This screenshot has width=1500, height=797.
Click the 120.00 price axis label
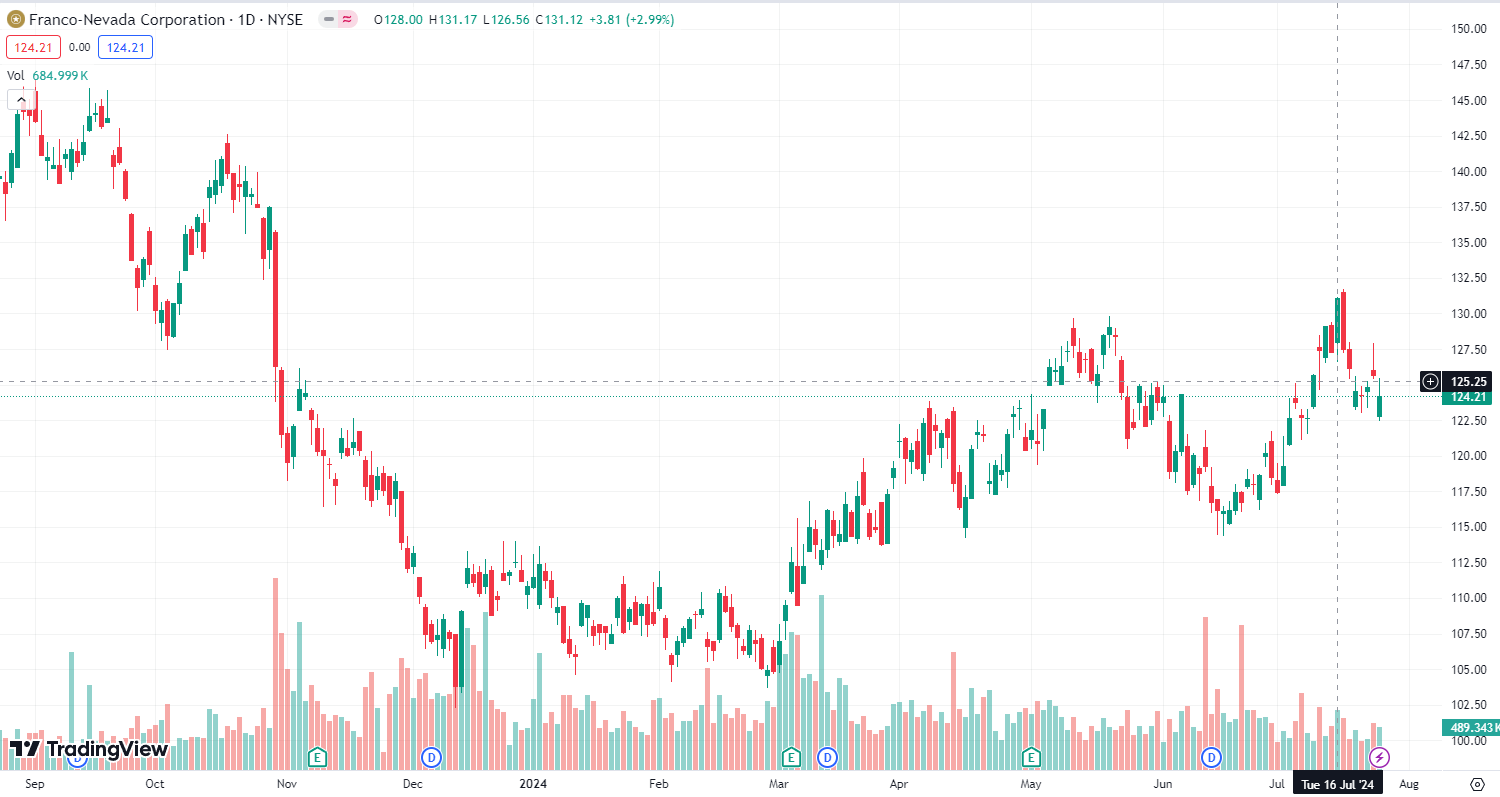[x=1468, y=456]
